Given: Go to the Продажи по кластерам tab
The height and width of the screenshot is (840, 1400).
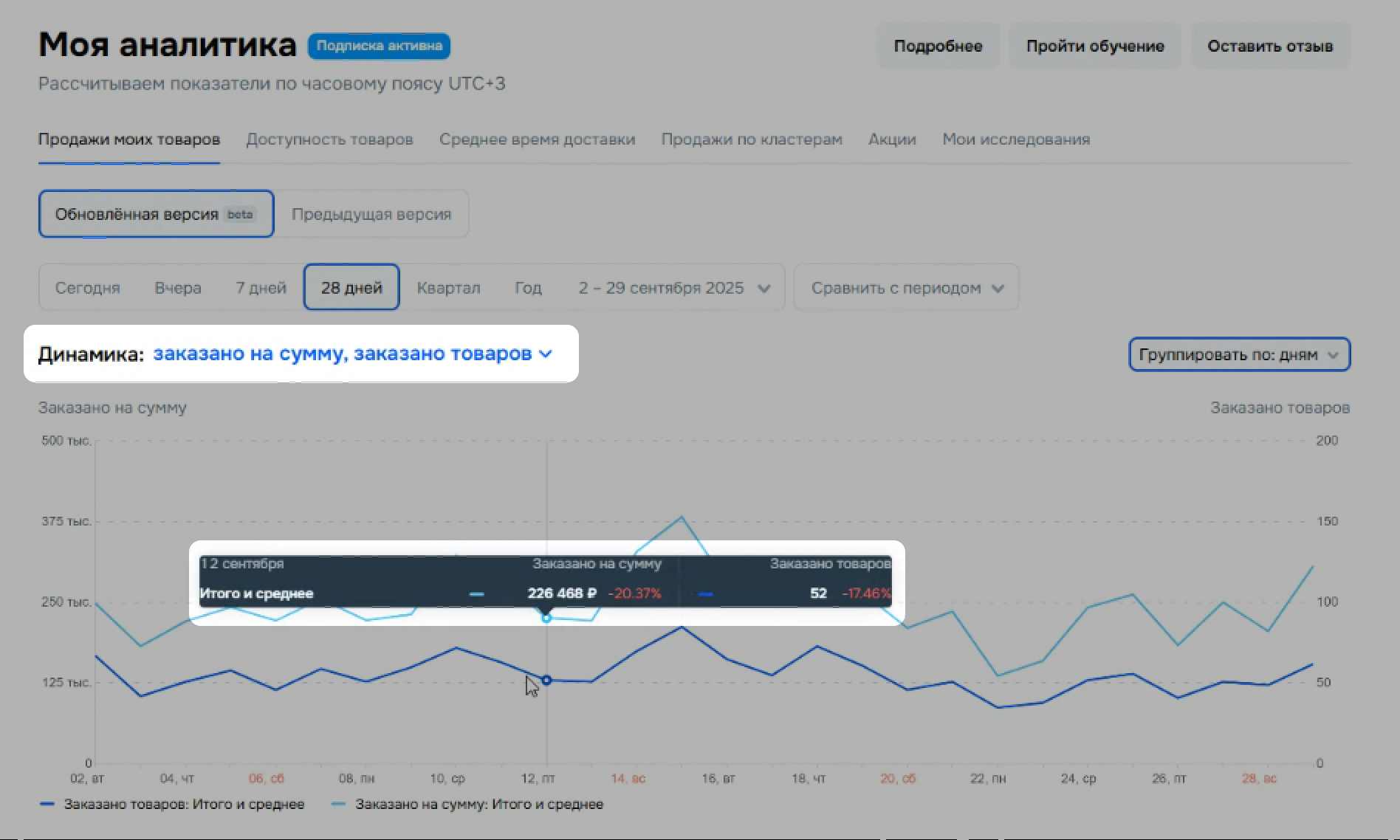Looking at the screenshot, I should 751,140.
